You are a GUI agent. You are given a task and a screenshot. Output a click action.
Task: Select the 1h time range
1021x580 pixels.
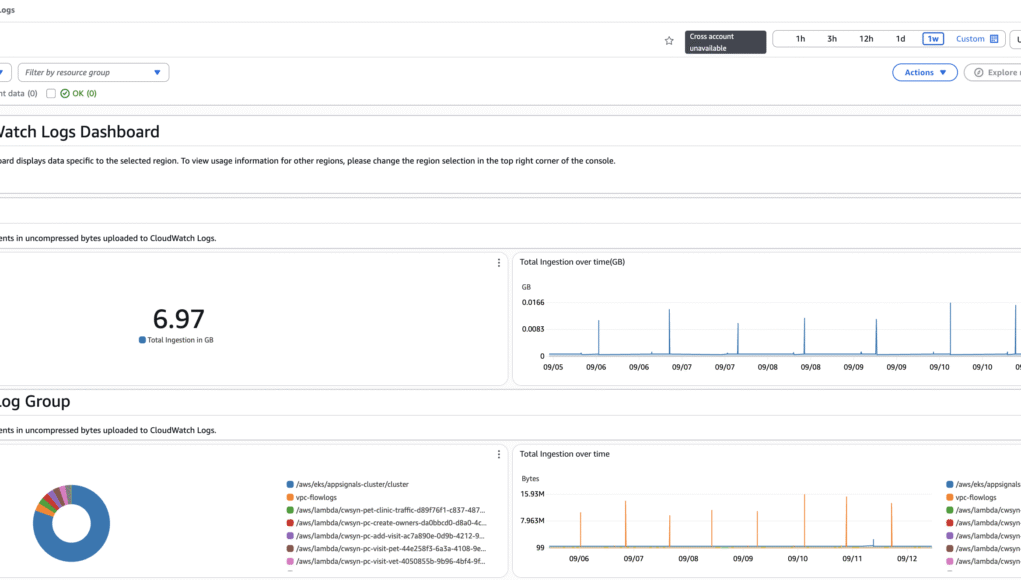800,39
